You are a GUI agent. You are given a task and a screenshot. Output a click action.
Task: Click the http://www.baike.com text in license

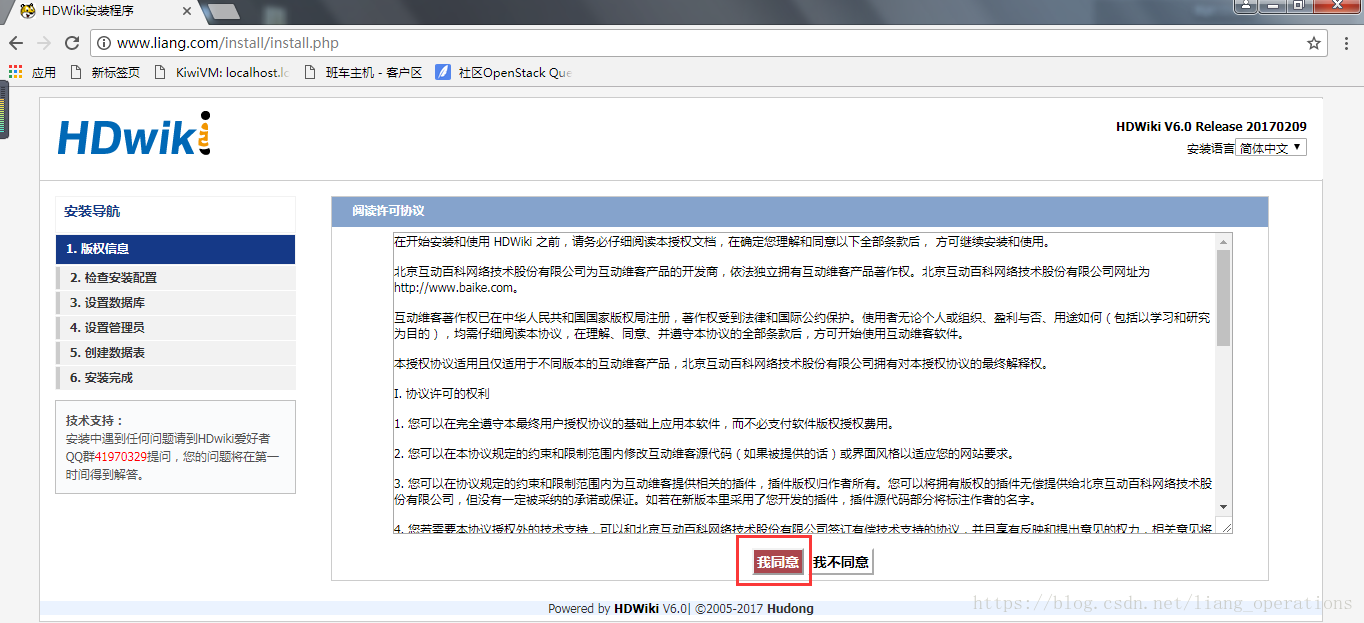453,287
